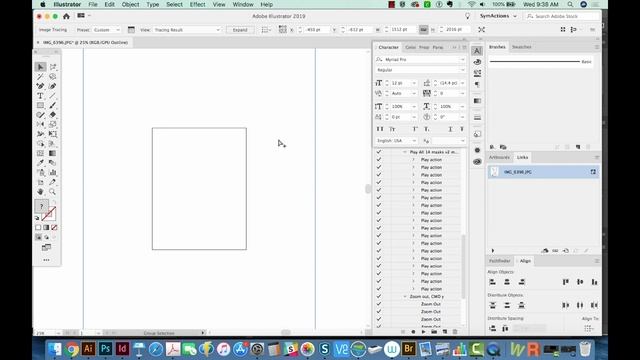
Task: Expand the first Play action step
Action: [413, 160]
